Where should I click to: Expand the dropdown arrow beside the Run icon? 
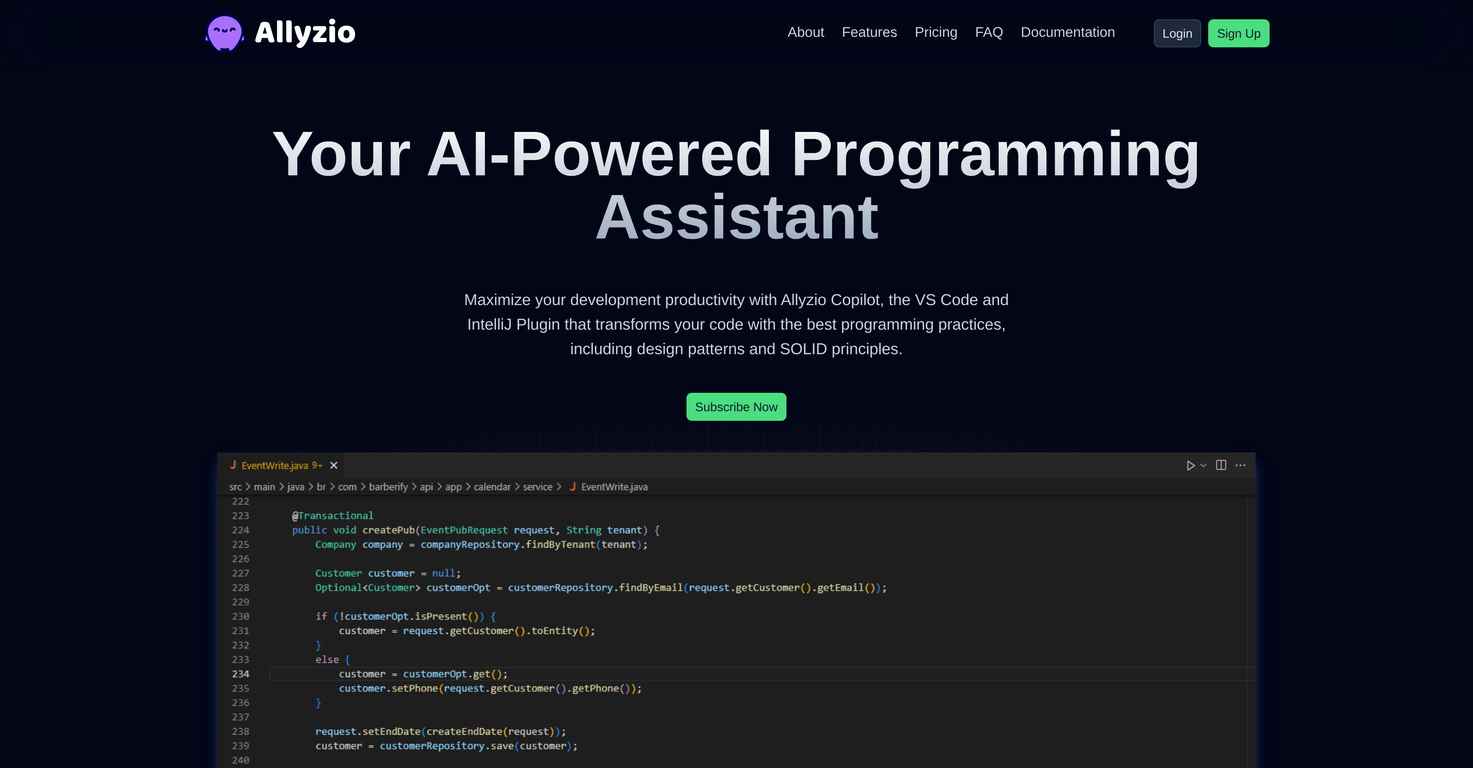click(1203, 465)
